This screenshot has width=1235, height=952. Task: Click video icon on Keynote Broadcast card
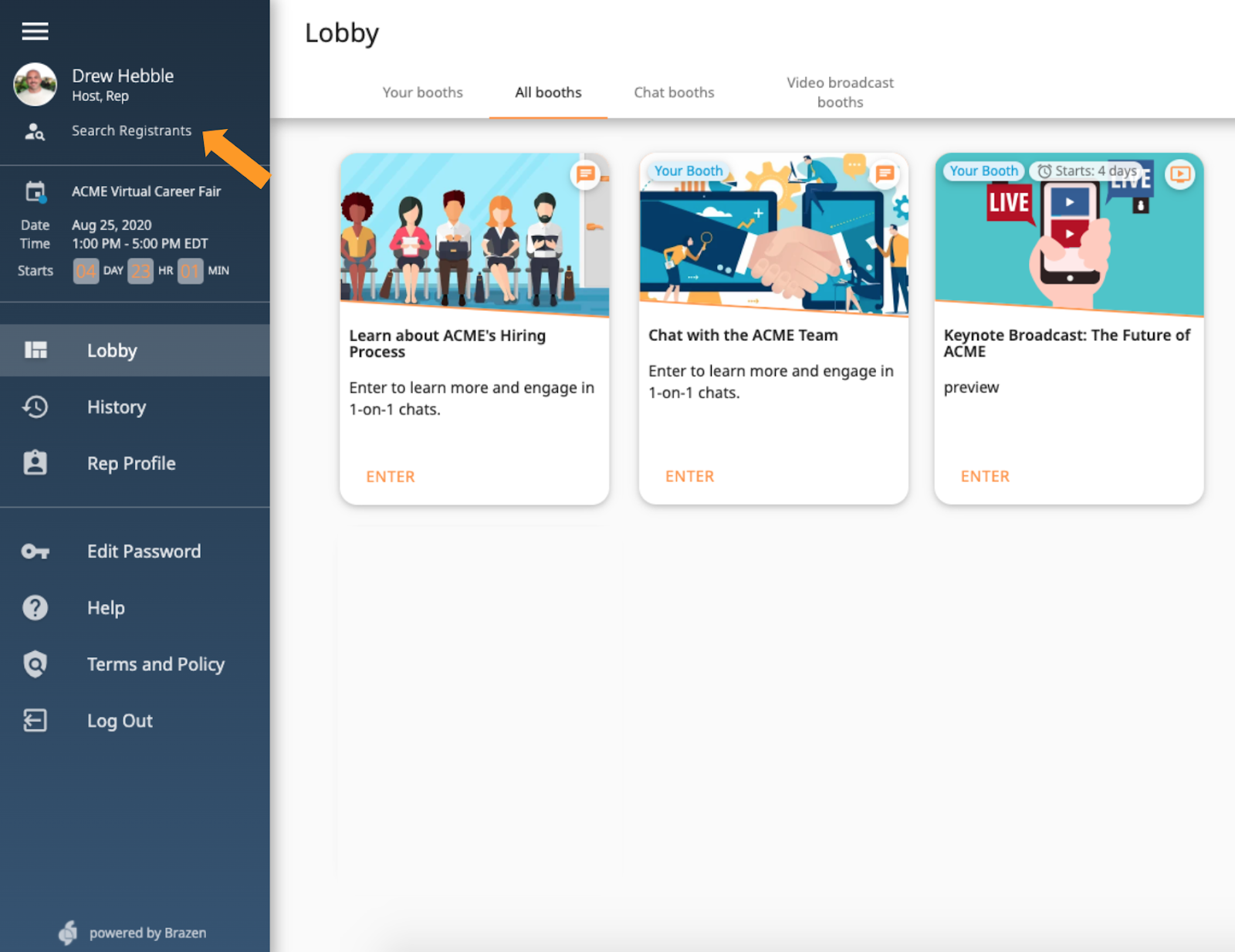pyautogui.click(x=1180, y=174)
